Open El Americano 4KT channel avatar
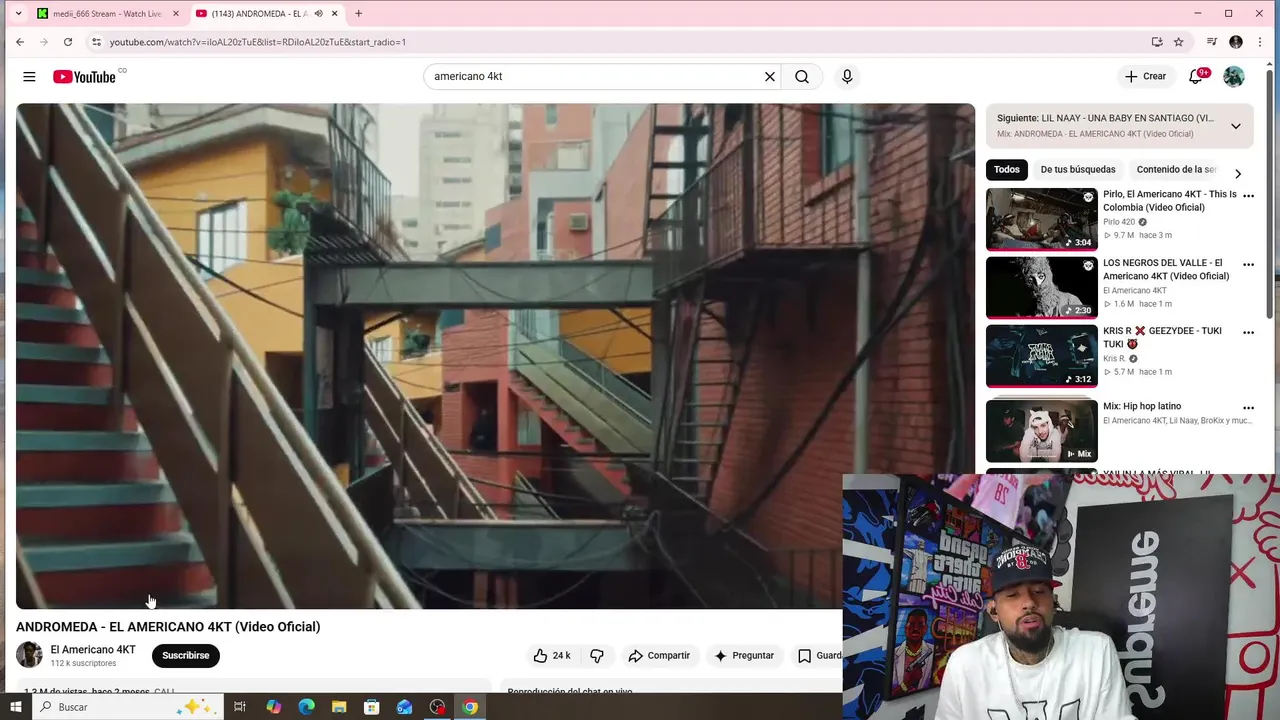 tap(29, 655)
